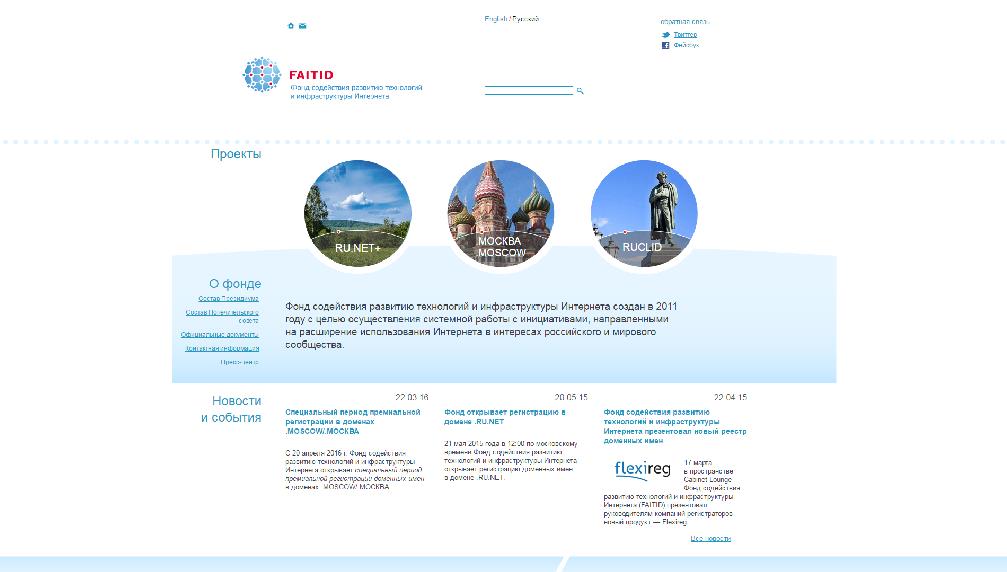
Task: Click the Facebook logo icon
Action: (665, 46)
